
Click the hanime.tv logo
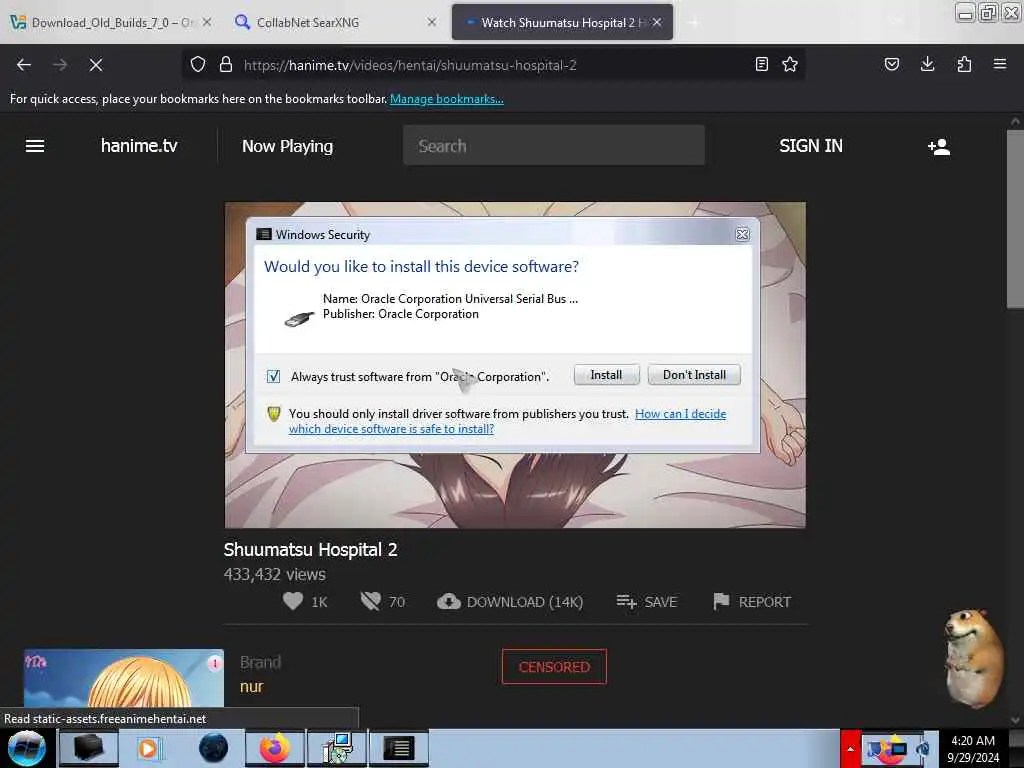(139, 146)
